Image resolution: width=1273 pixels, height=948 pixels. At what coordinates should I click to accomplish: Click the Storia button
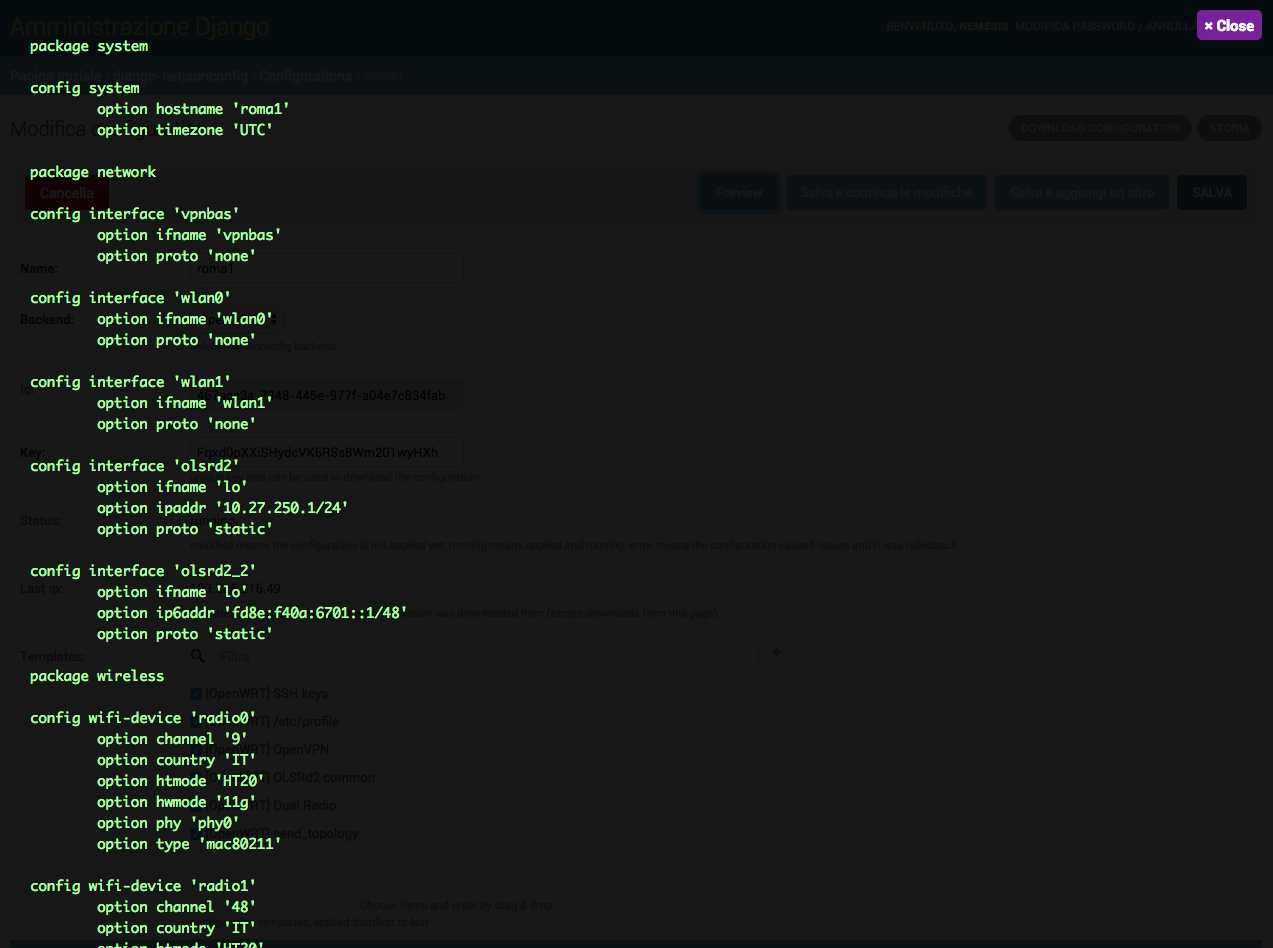1229,128
